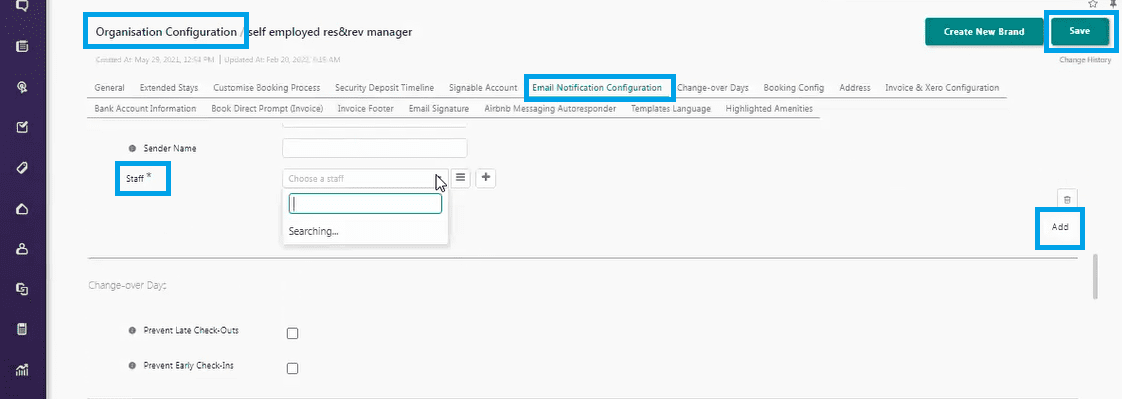Open Change-over Days tab

[x=713, y=88]
